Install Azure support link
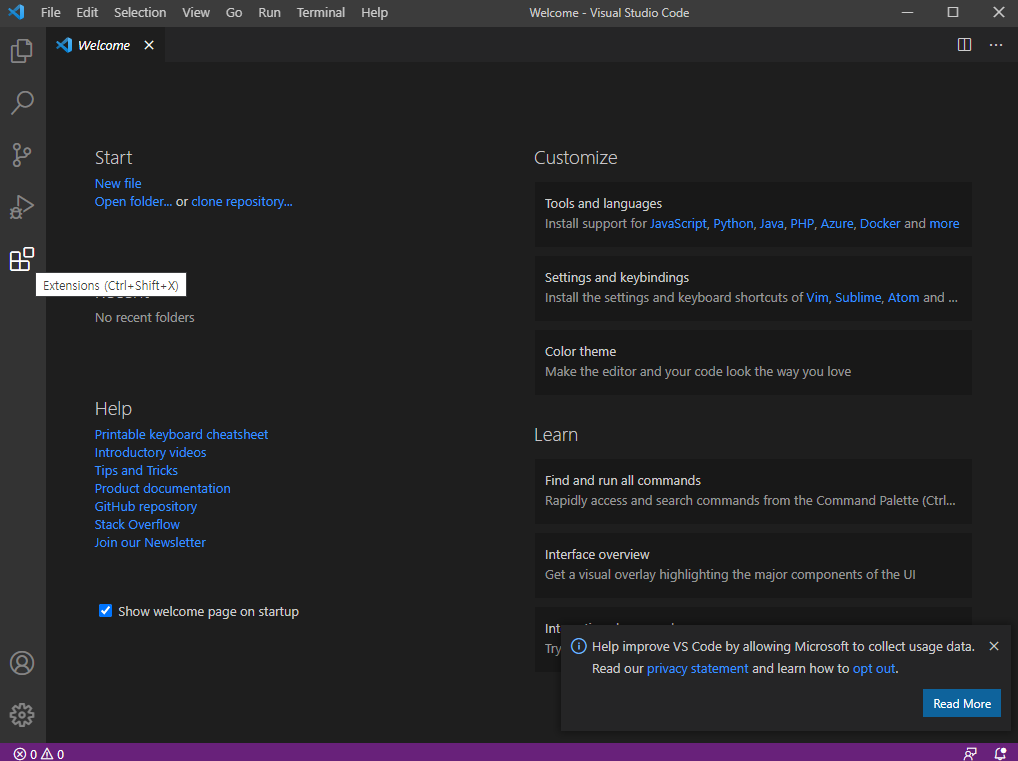Viewport: 1018px width, 761px height. click(837, 223)
